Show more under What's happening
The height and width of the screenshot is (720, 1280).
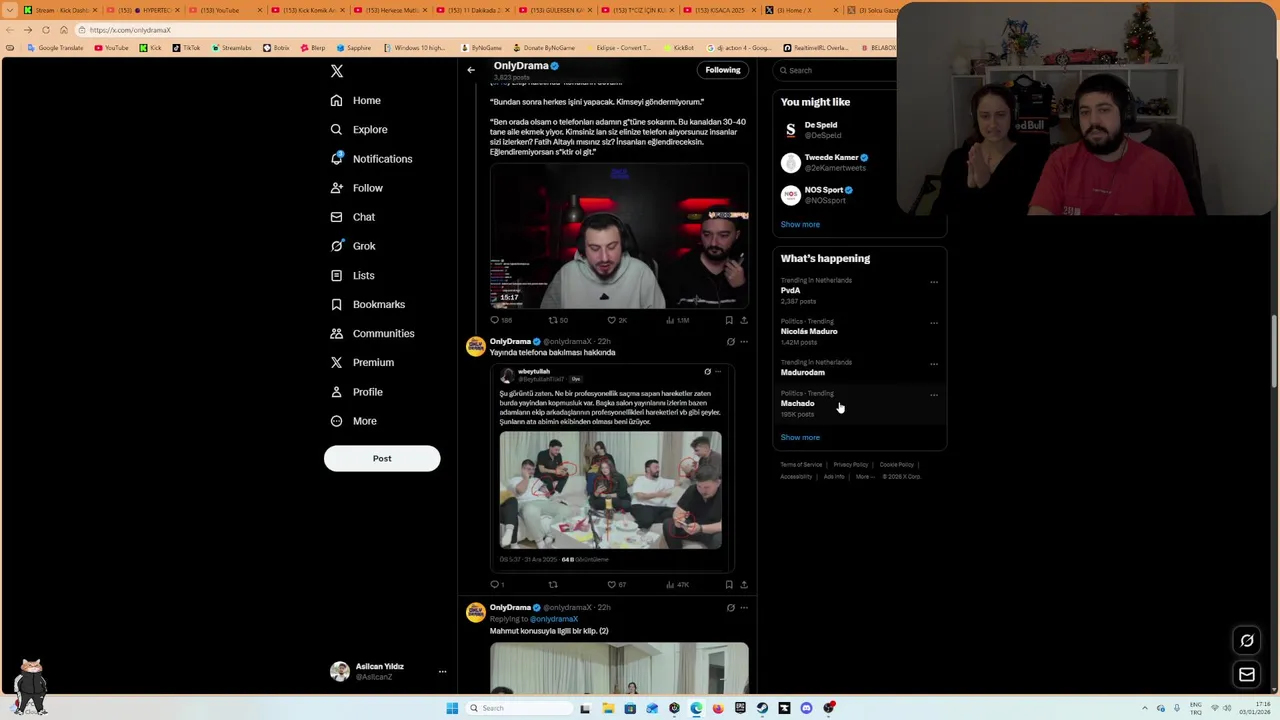(x=800, y=437)
